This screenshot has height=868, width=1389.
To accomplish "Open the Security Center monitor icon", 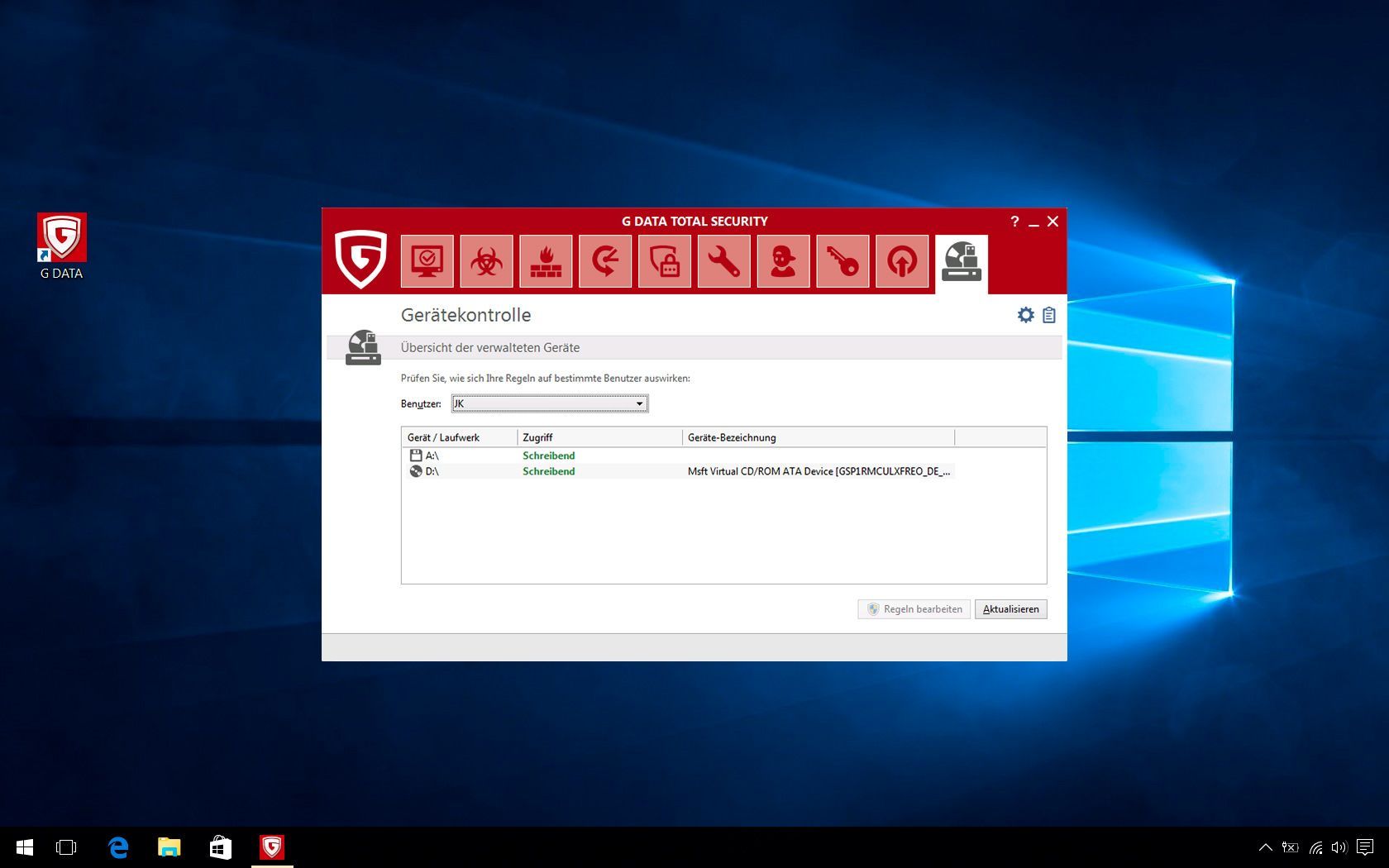I will [x=427, y=261].
